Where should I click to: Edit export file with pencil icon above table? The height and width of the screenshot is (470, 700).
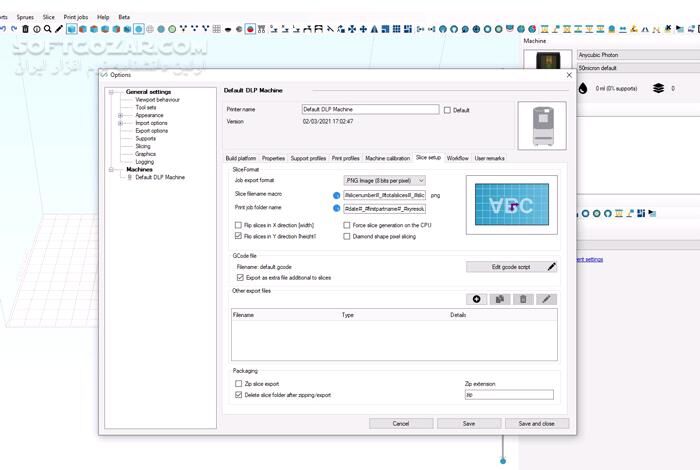point(546,299)
